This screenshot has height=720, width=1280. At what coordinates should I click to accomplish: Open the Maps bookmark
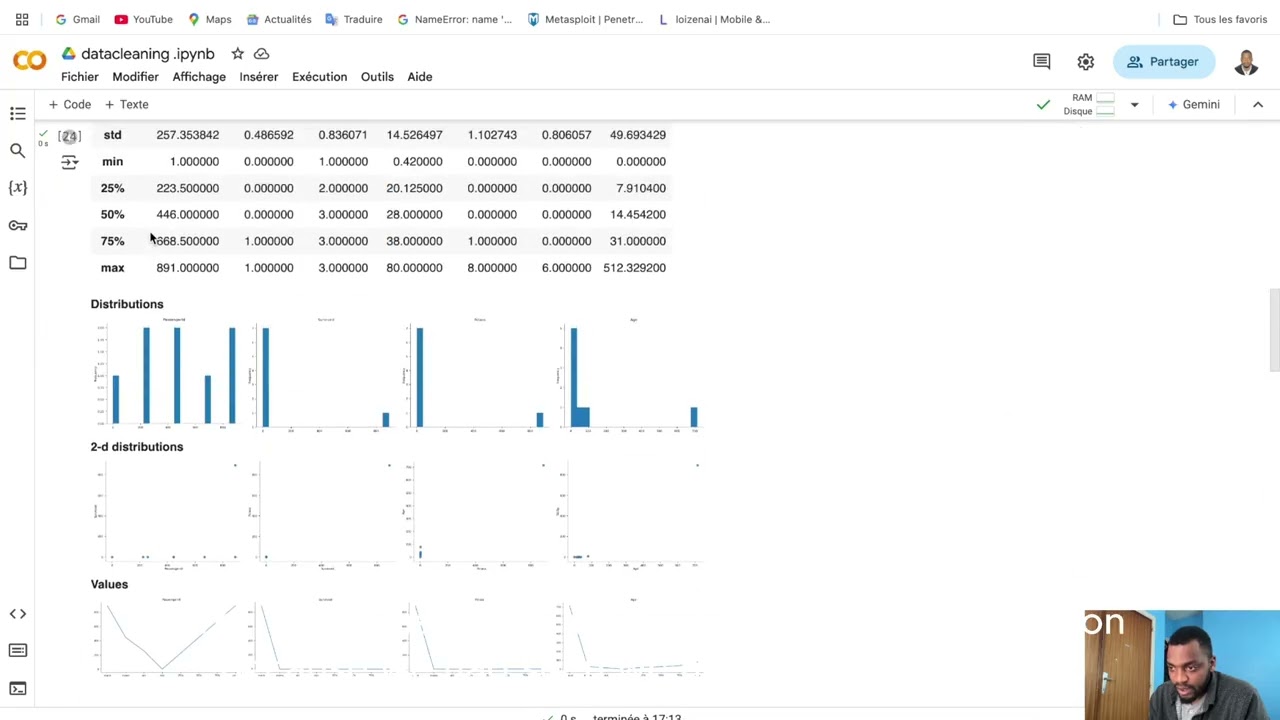tap(209, 19)
